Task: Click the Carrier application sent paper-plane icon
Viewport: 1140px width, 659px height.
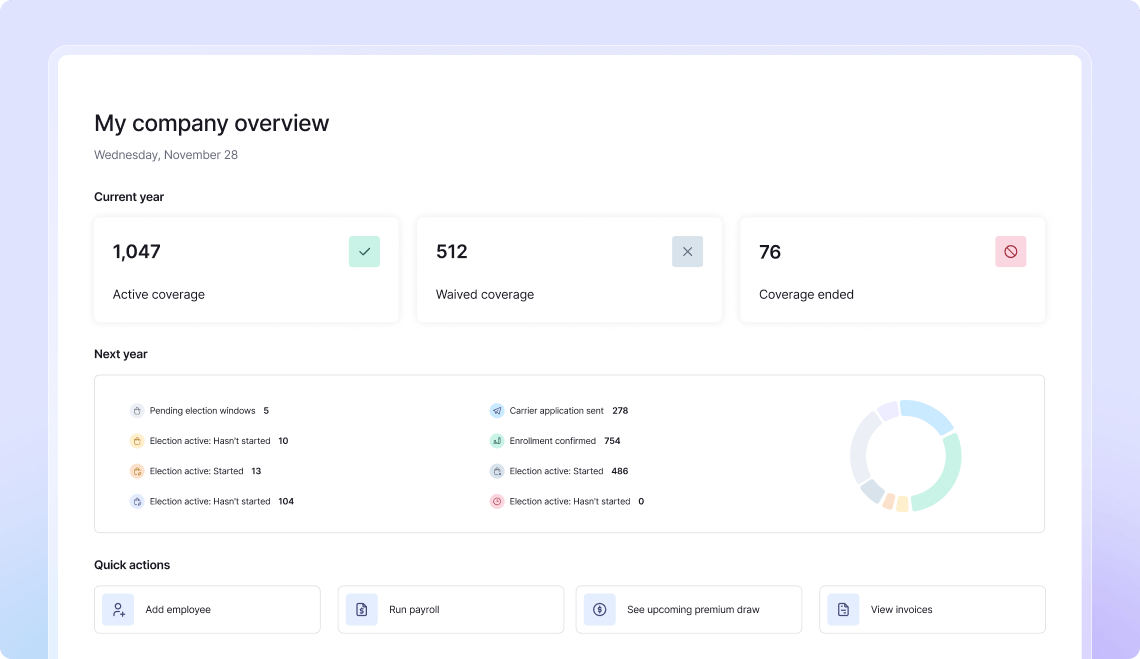Action: coord(497,411)
